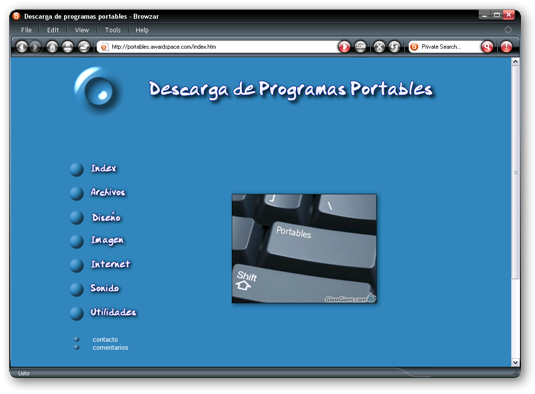Click the blue ball beside Archivos
The image size is (535, 394).
tap(77, 193)
